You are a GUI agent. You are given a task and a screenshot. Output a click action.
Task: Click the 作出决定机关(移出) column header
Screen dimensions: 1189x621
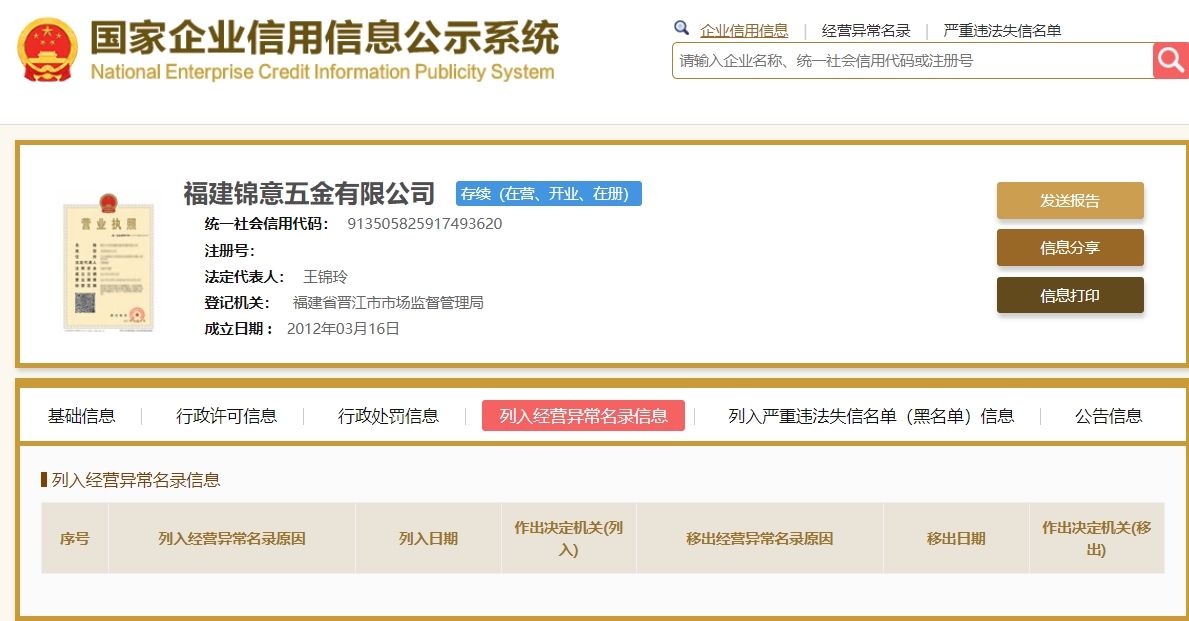click(x=1096, y=538)
